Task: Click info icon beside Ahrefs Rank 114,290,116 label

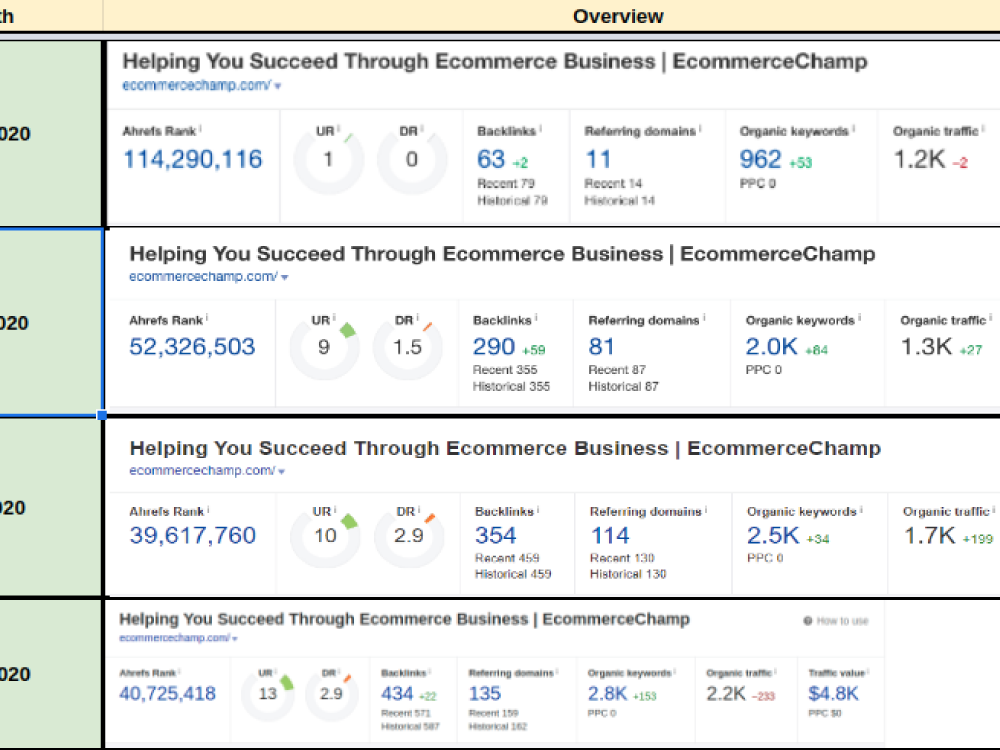Action: pyautogui.click(x=200, y=129)
